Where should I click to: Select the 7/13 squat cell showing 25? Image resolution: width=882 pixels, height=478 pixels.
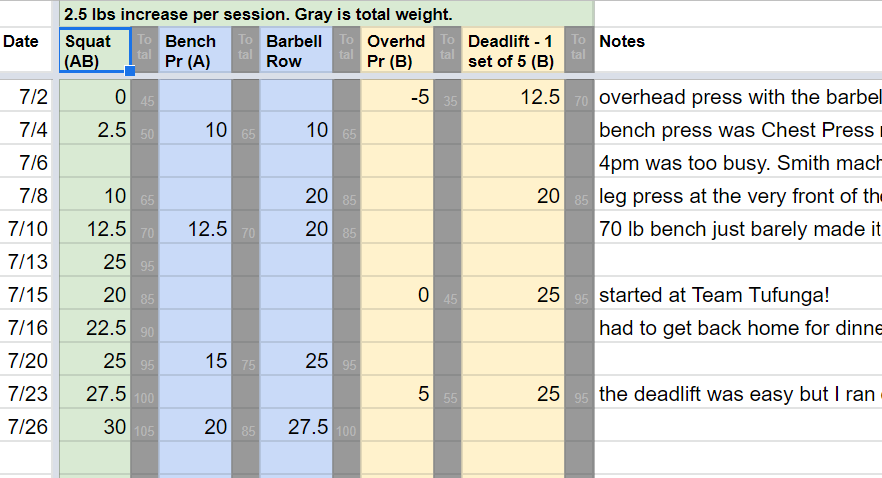95,261
